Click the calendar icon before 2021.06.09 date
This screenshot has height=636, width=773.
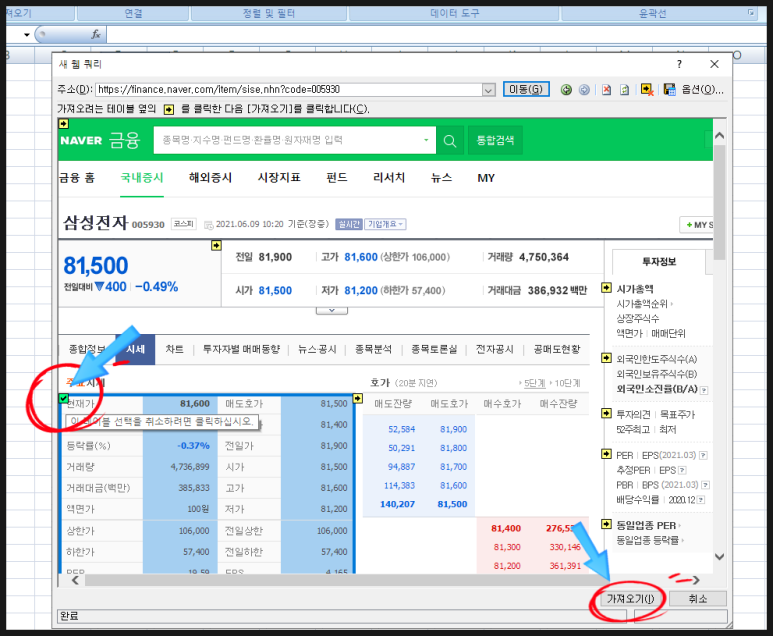(x=209, y=225)
